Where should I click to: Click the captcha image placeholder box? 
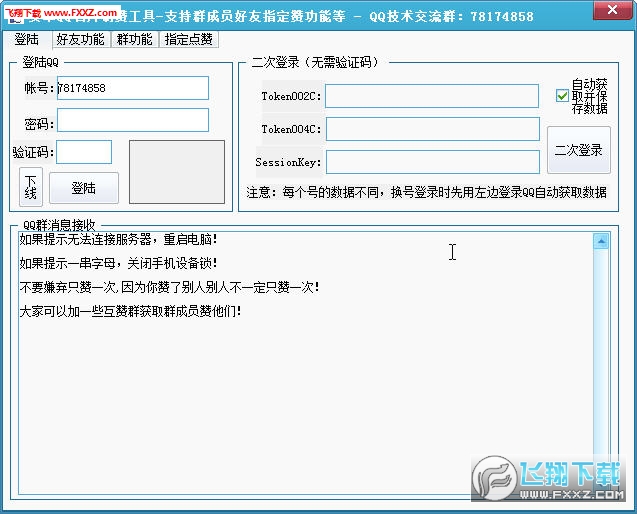click(x=177, y=172)
